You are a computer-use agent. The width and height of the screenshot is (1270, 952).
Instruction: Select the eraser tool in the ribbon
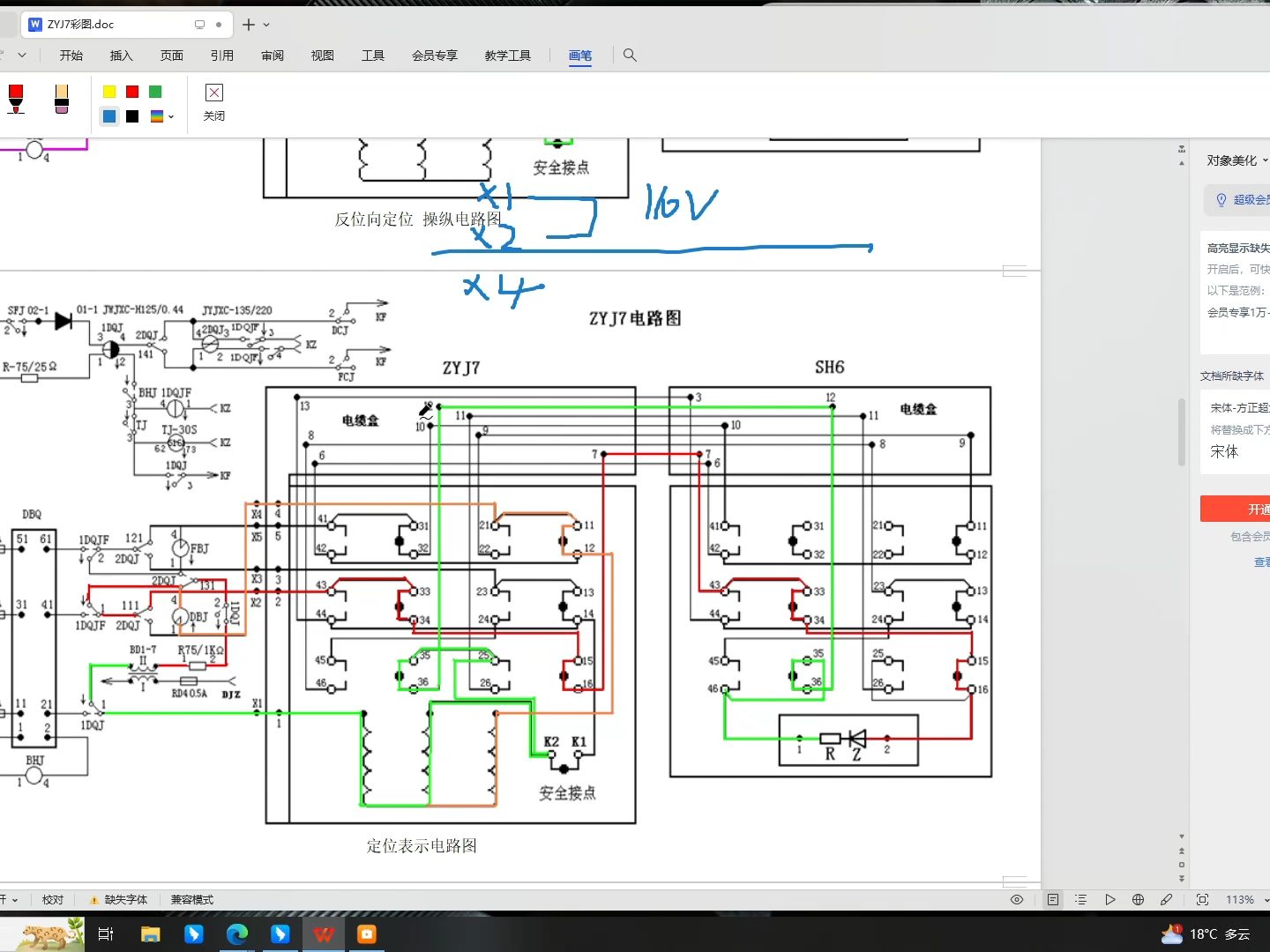62,100
